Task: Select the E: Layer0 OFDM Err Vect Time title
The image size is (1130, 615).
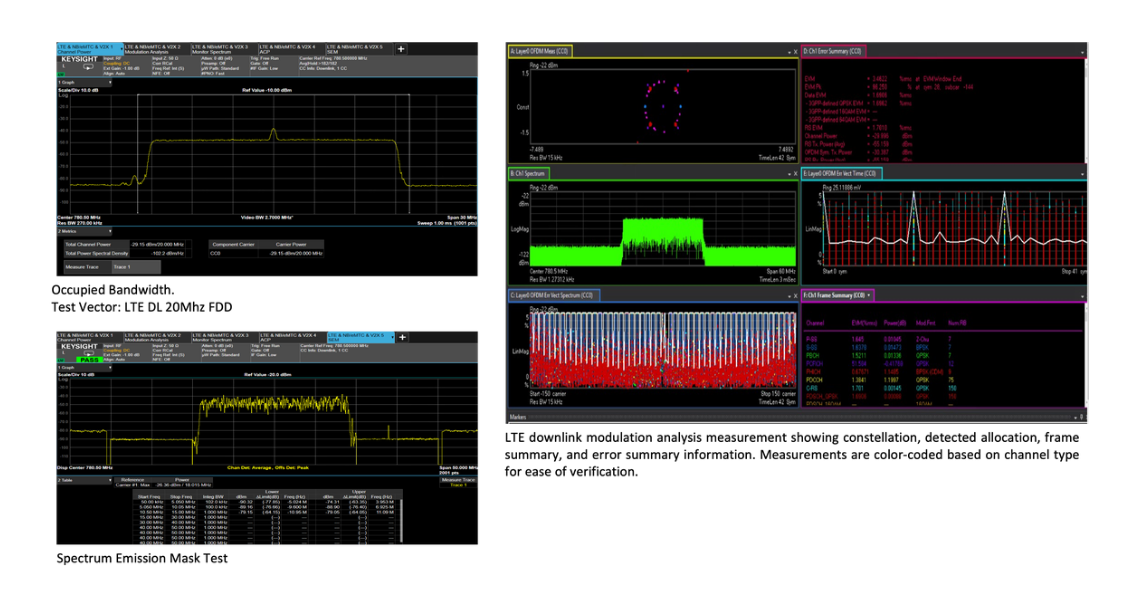Action: coord(841,174)
